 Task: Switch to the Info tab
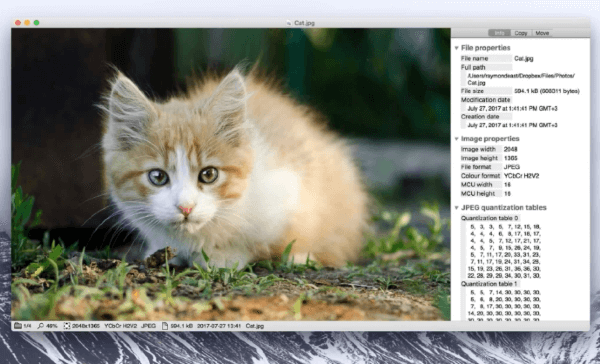(x=499, y=33)
